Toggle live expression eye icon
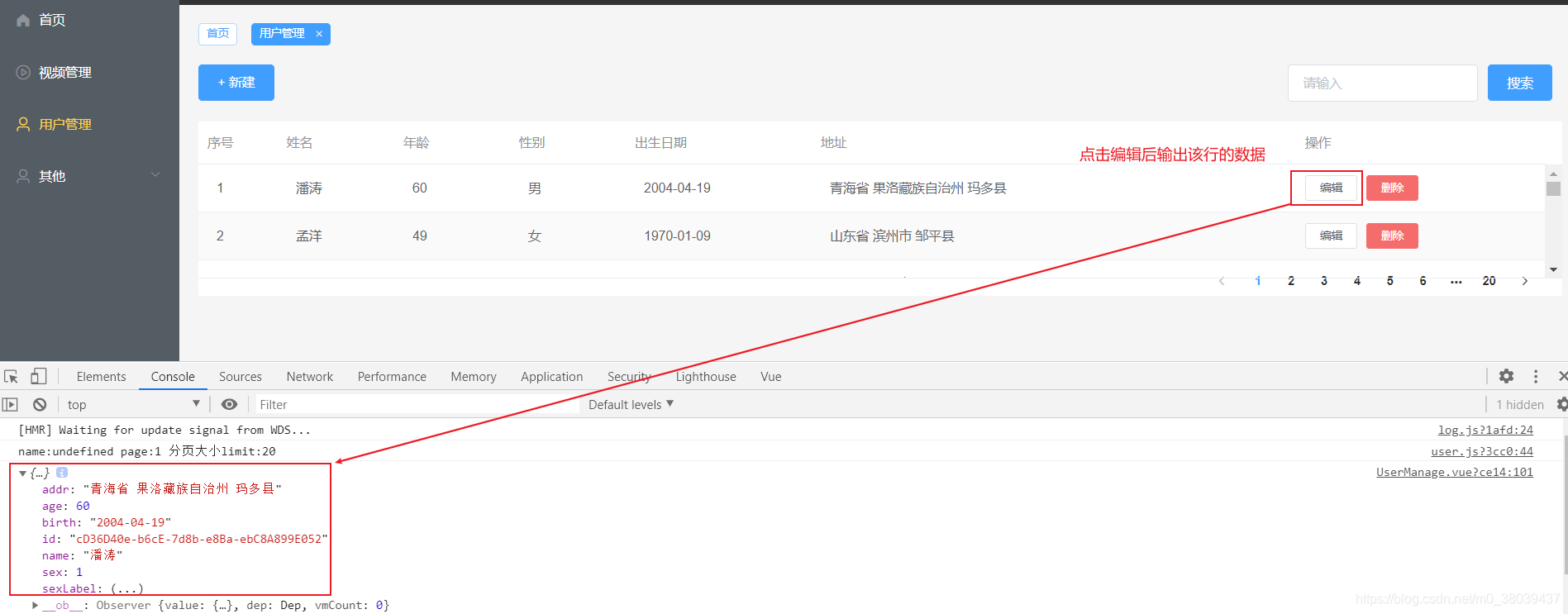Image resolution: width=1568 pixels, height=614 pixels. point(229,404)
